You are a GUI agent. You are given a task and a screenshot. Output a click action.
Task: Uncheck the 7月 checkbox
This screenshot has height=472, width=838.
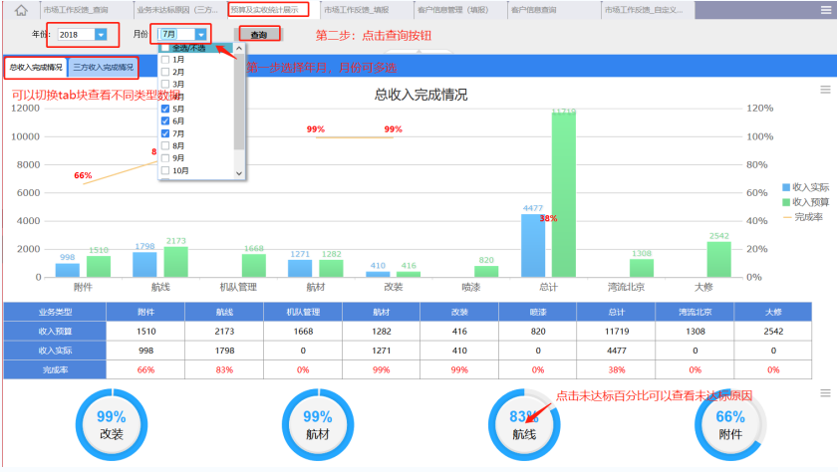[x=165, y=133]
